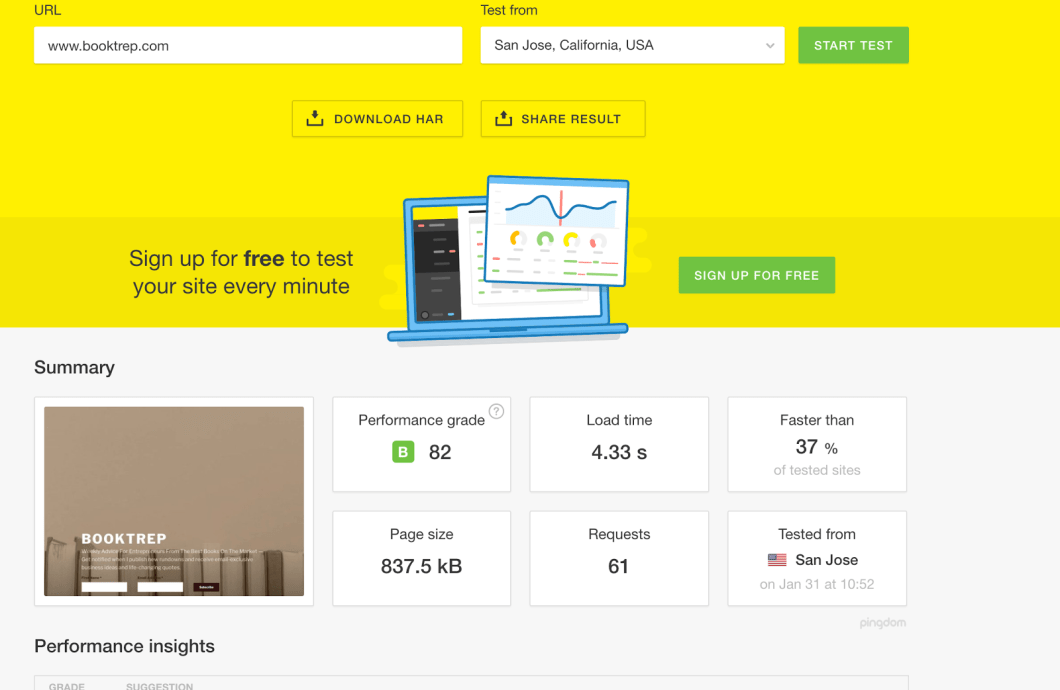Click the SUGGESTION column header
This screenshot has width=1060, height=690.
[x=160, y=685]
